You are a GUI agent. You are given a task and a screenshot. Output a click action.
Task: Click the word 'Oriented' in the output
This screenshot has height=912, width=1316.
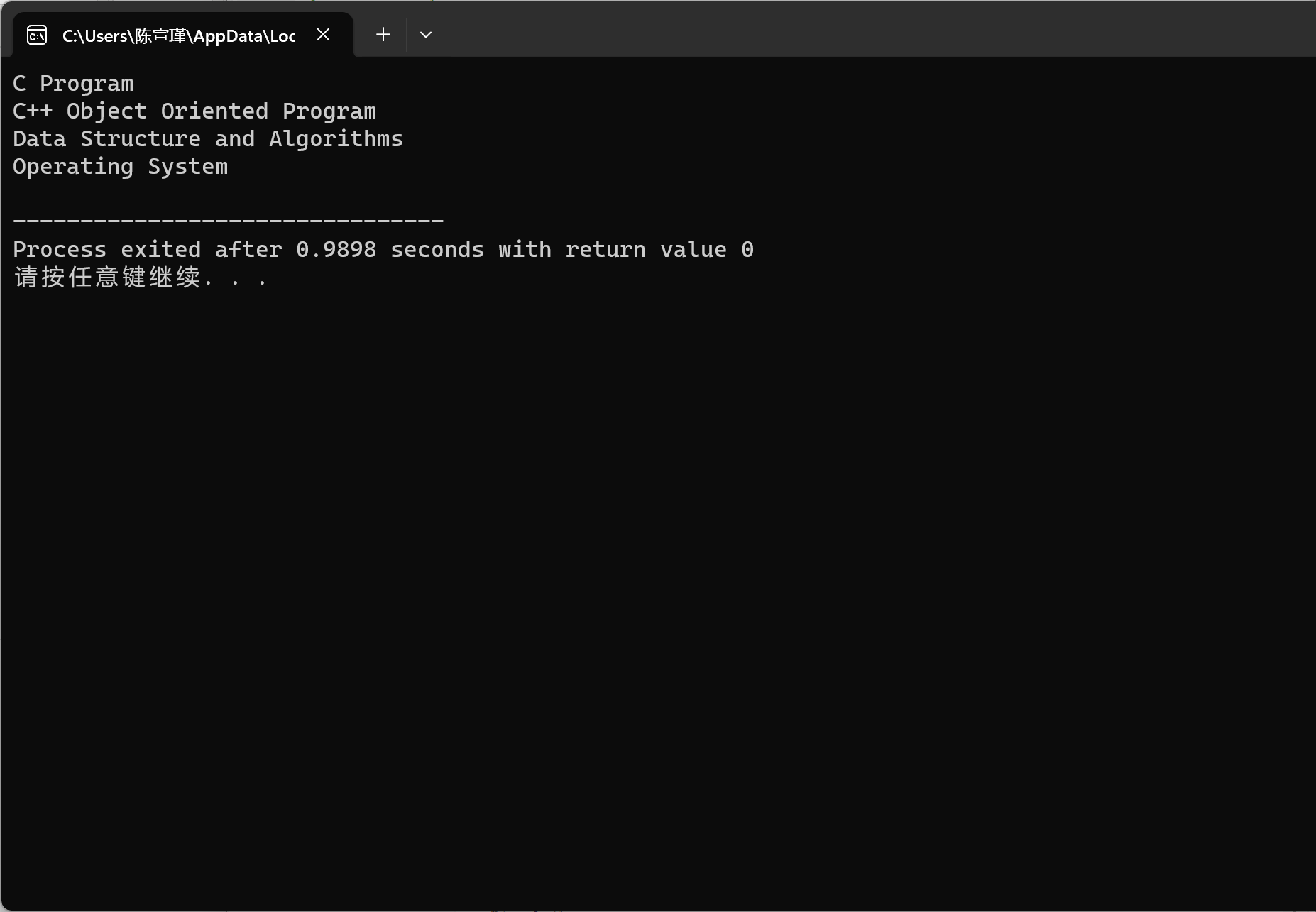point(214,111)
